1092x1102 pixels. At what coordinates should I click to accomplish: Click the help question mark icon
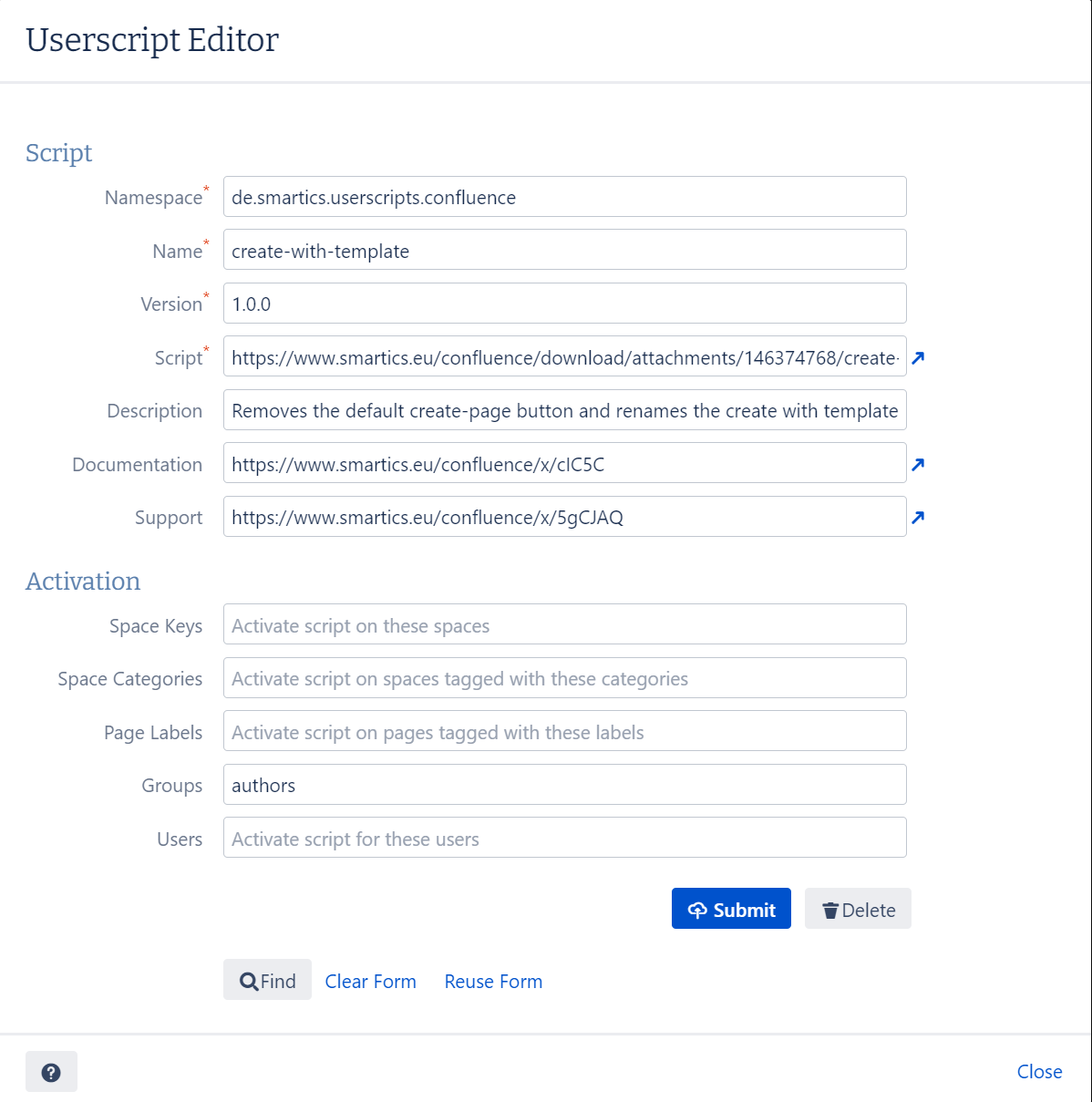[x=51, y=1072]
